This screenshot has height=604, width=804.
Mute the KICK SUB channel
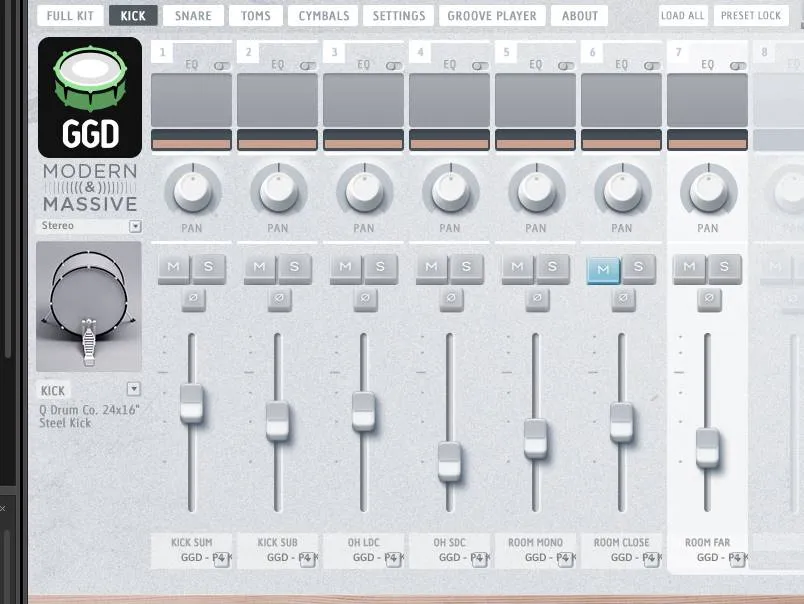260,268
